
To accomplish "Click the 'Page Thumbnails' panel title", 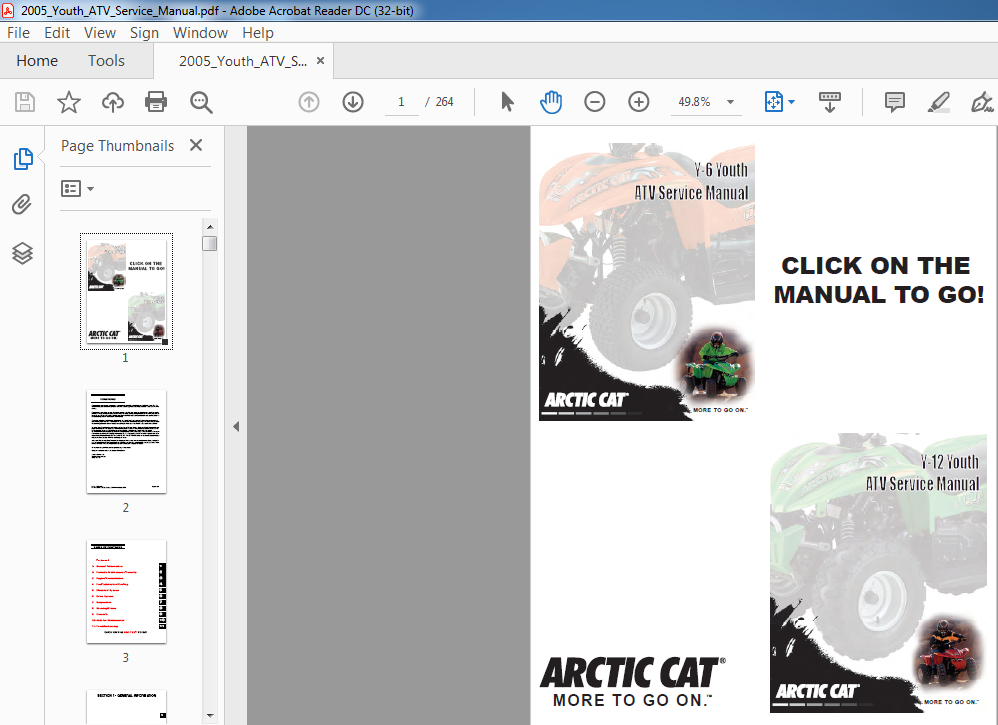I will click(117, 146).
